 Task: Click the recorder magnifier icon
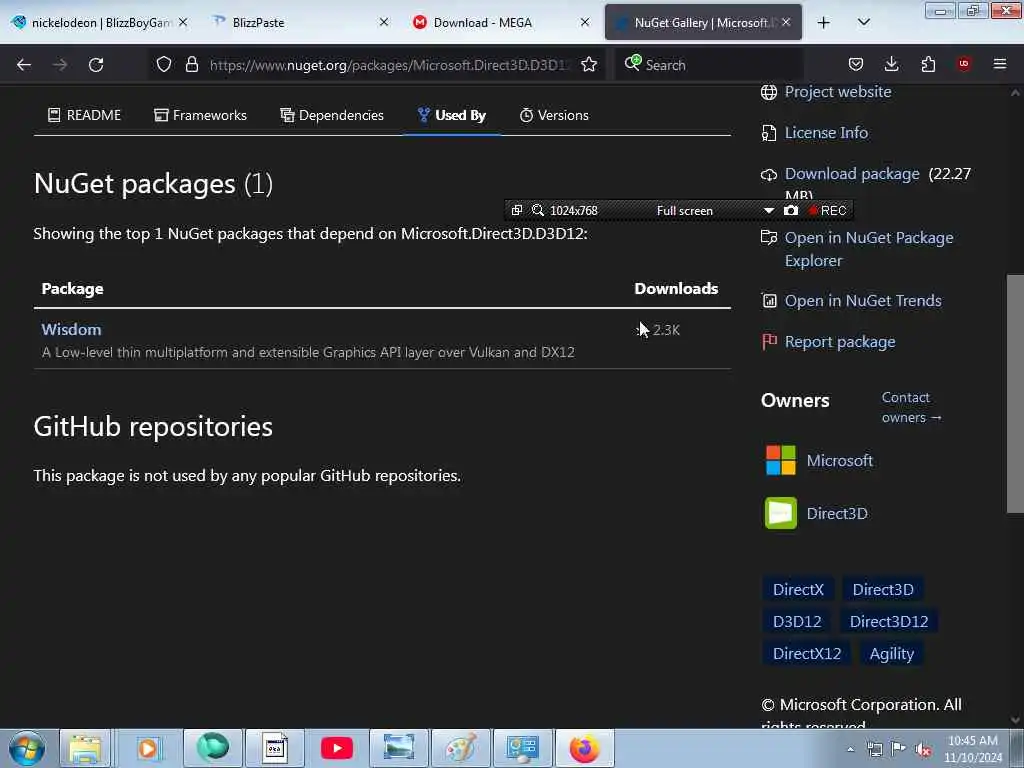coord(537,210)
